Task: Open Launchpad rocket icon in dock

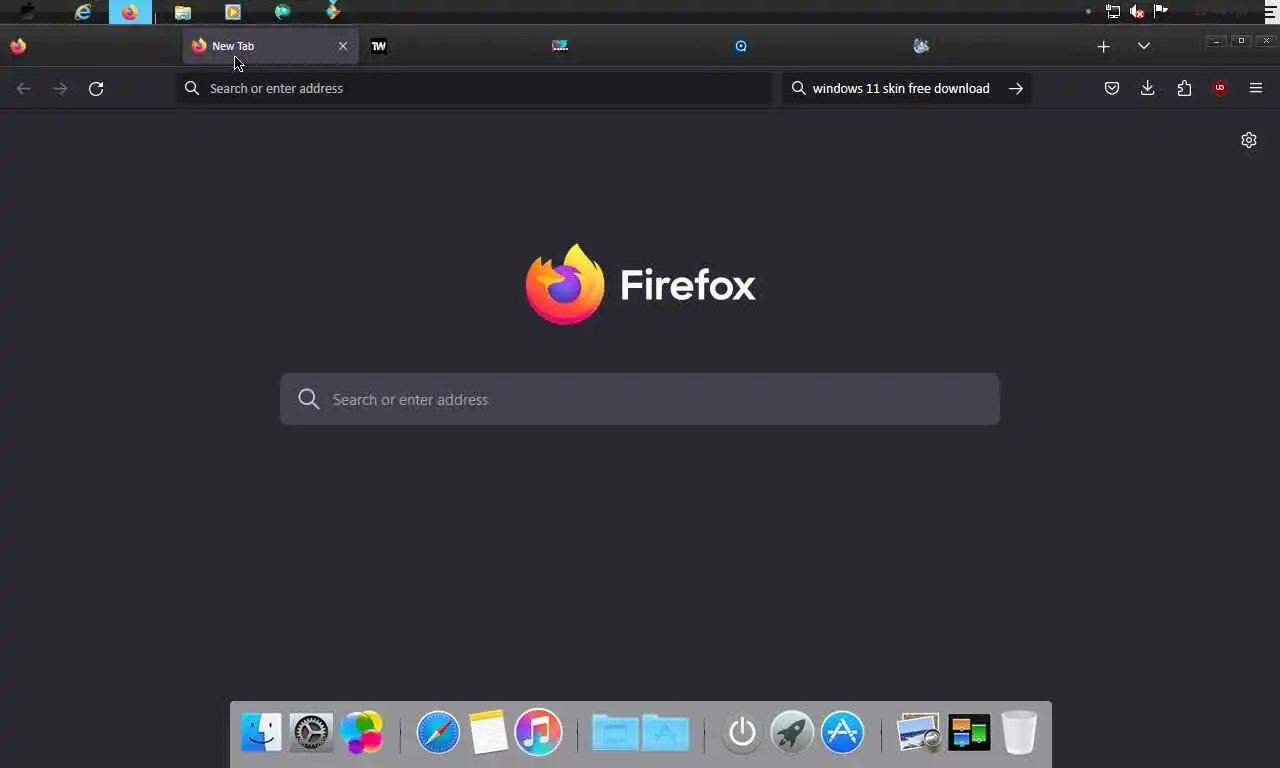Action: (x=792, y=733)
